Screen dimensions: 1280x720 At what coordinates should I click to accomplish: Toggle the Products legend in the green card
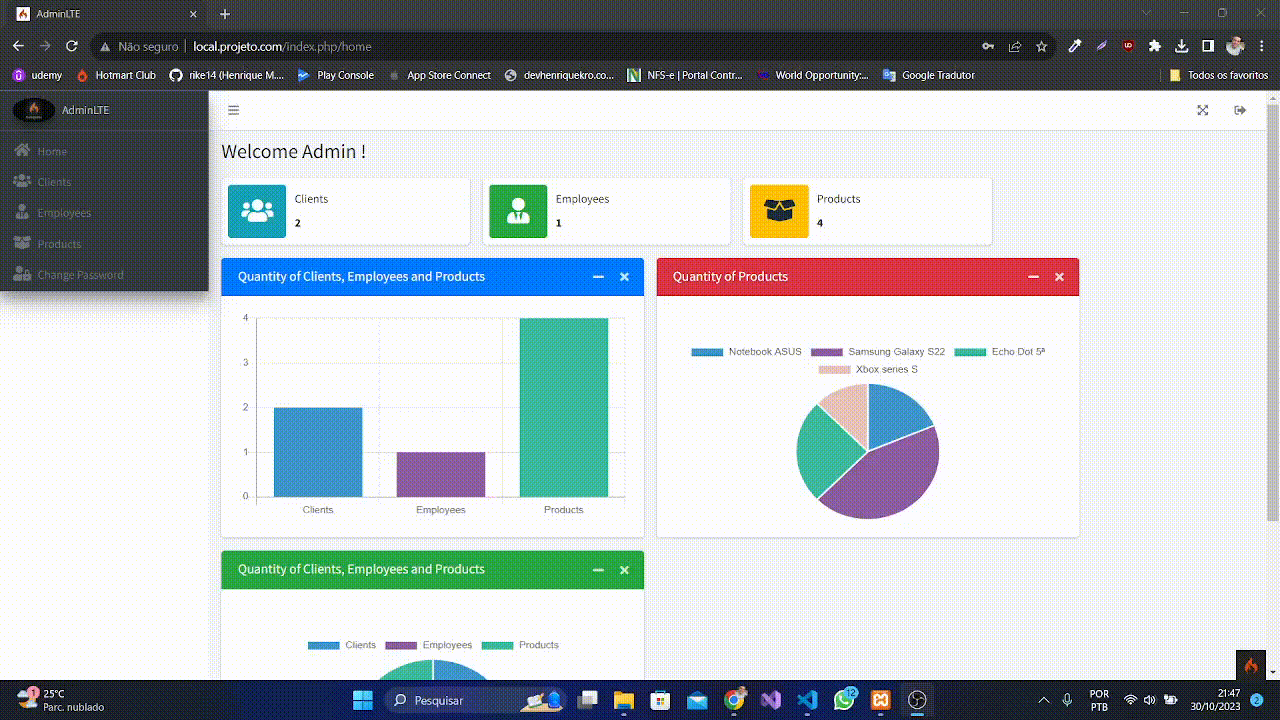[x=520, y=645]
